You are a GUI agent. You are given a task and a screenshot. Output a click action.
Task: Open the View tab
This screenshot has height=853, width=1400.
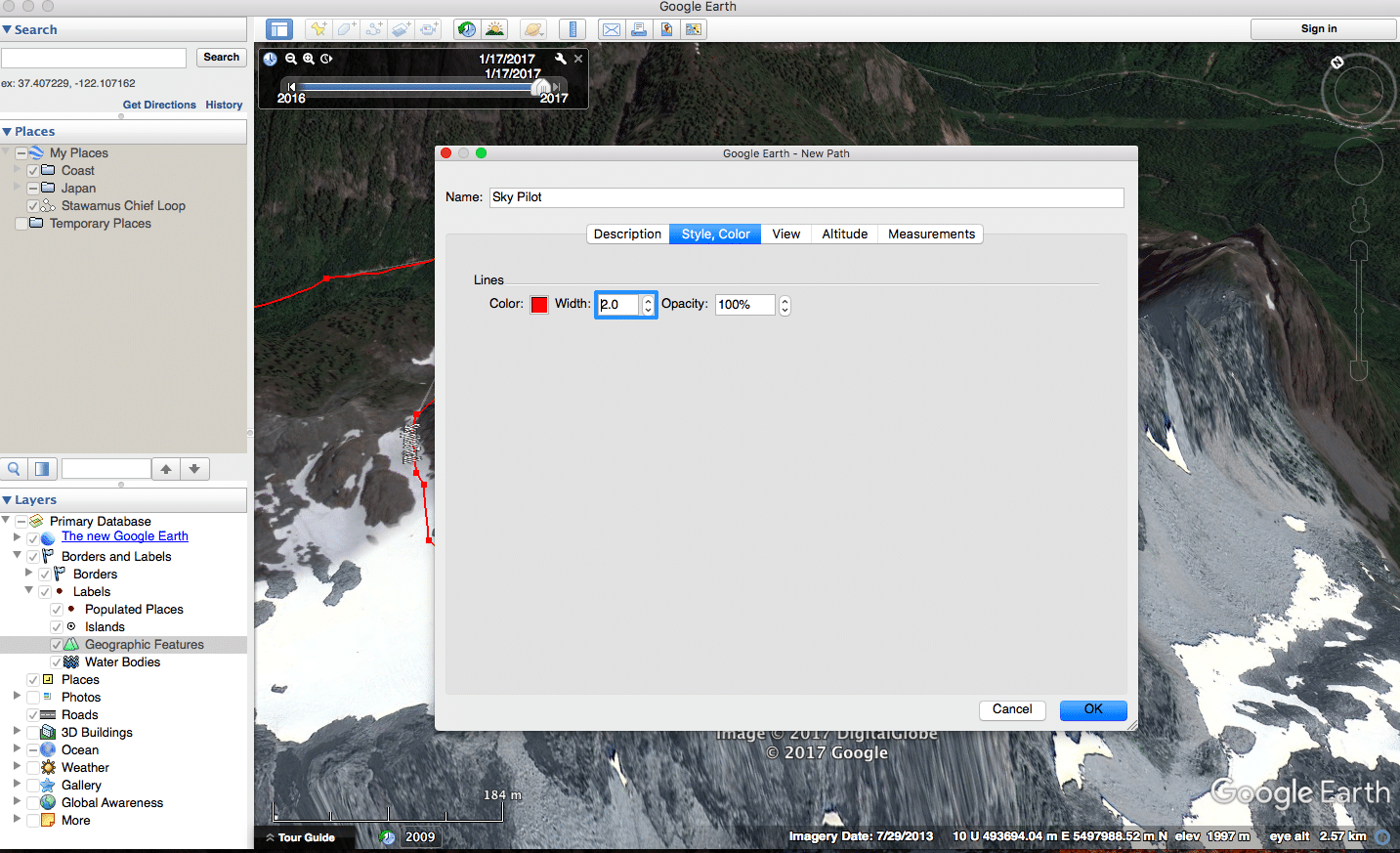[x=786, y=235]
